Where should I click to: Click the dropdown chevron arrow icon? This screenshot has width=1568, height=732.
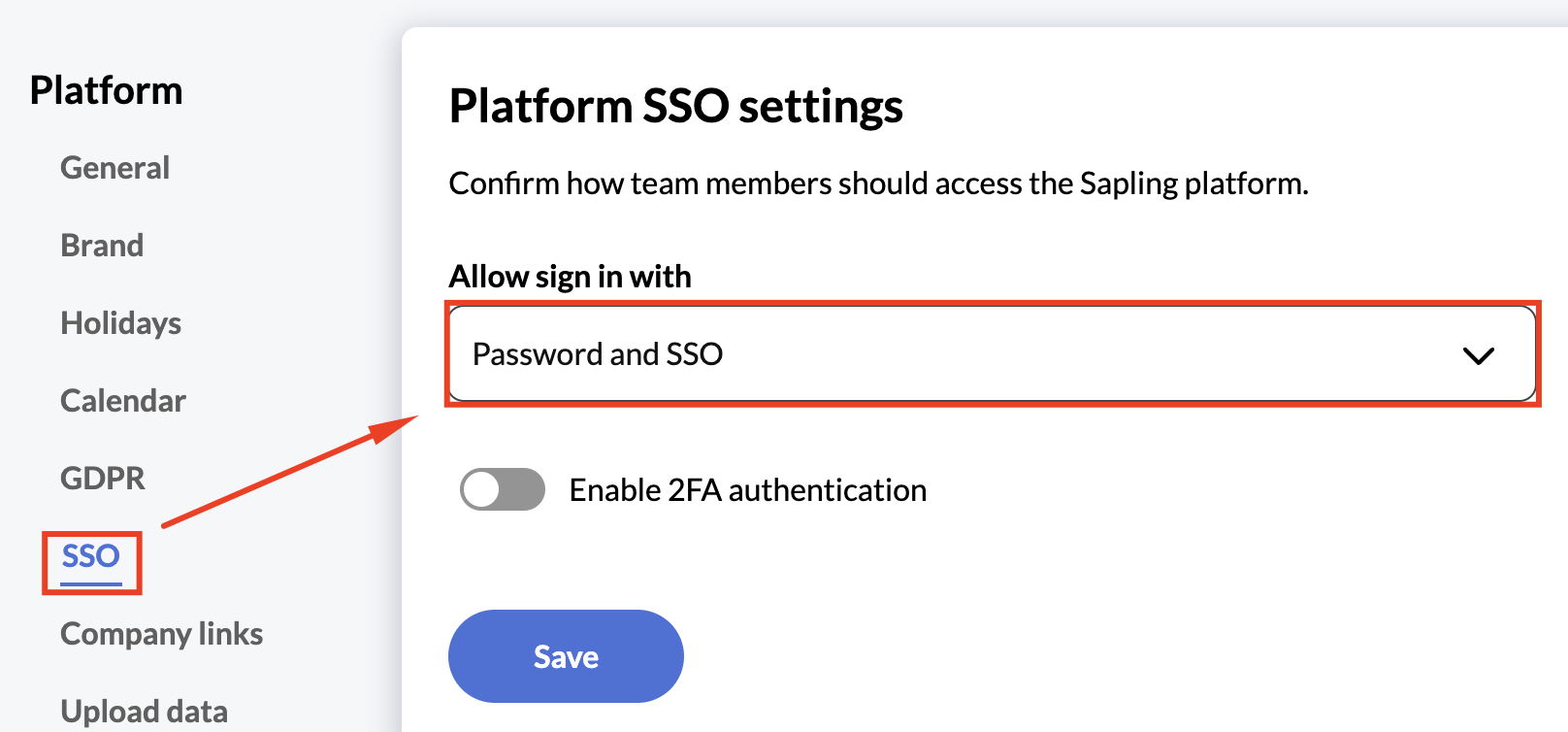[x=1478, y=355]
